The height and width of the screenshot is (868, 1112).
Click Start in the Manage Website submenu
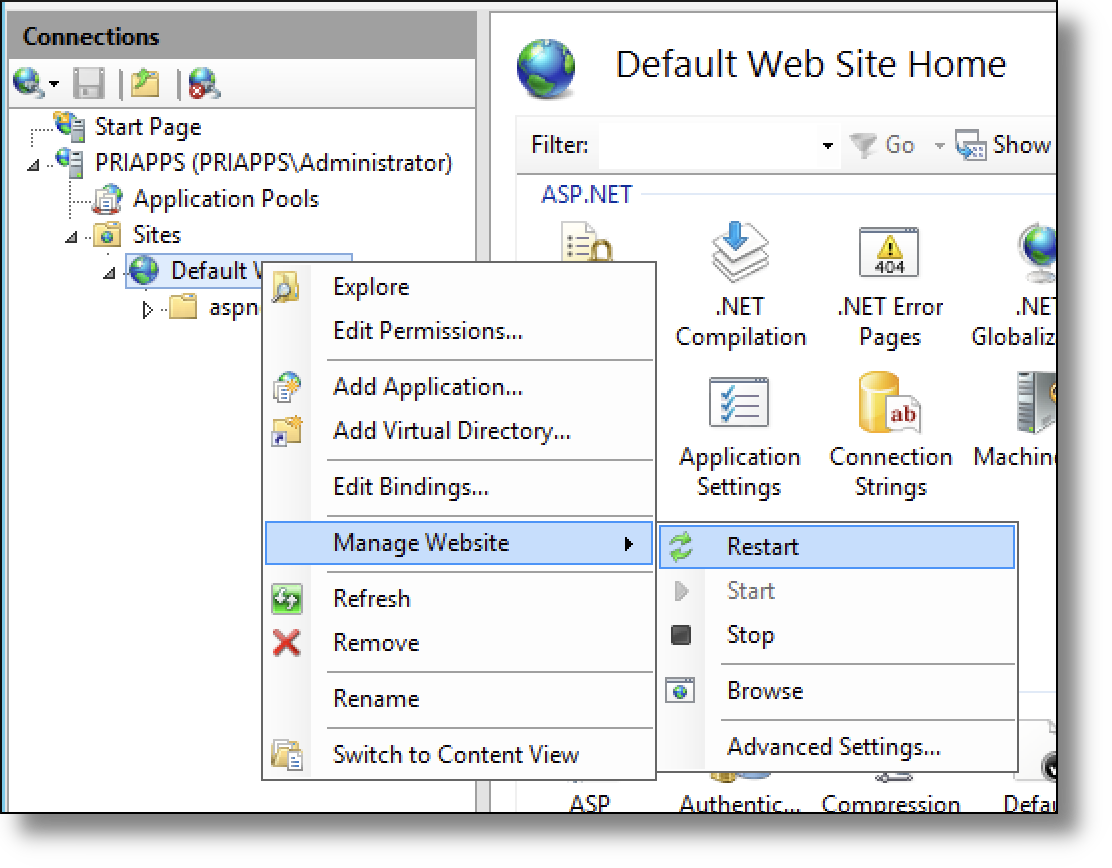point(837,591)
